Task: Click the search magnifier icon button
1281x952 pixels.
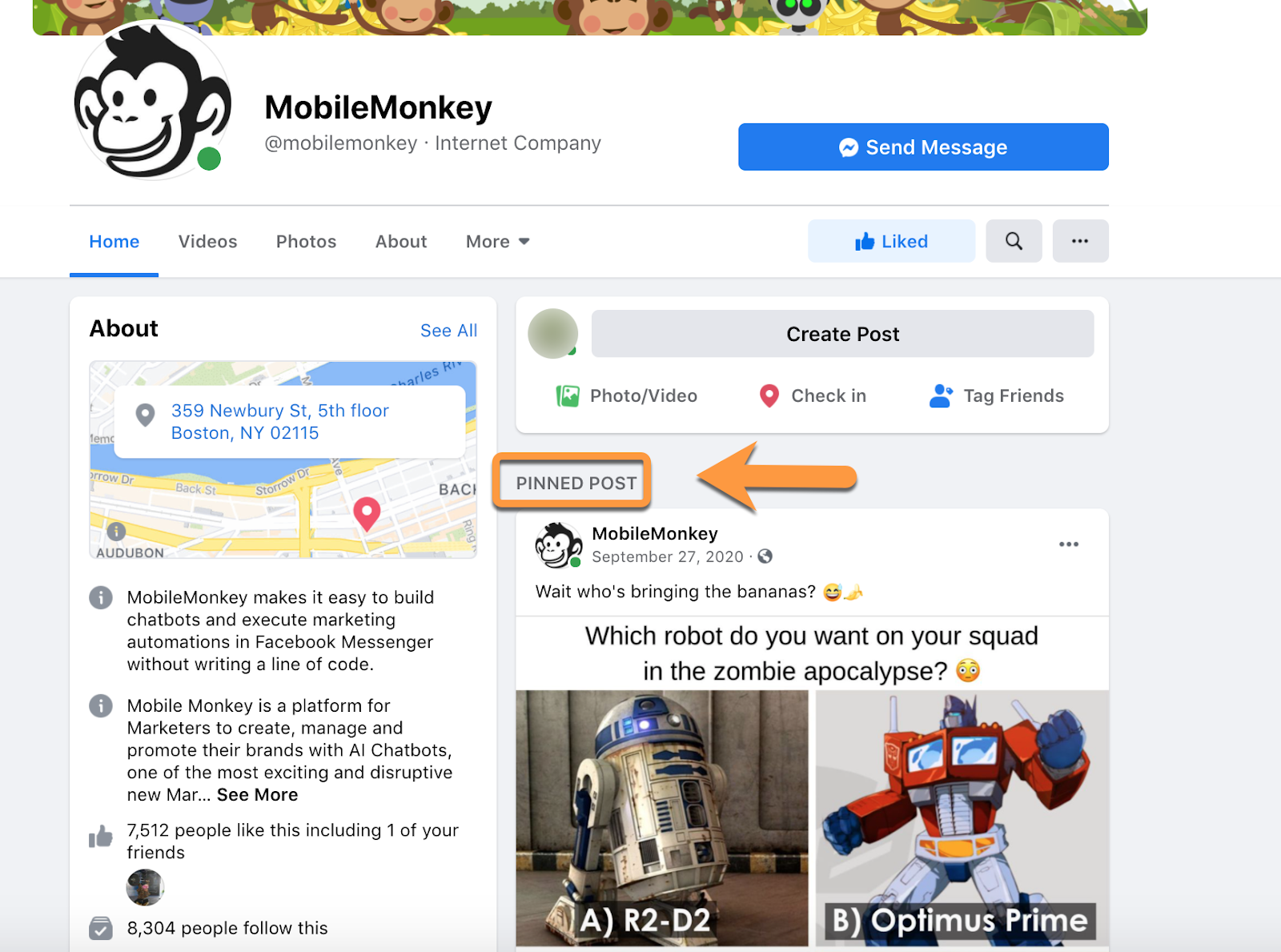Action: click(x=1014, y=241)
